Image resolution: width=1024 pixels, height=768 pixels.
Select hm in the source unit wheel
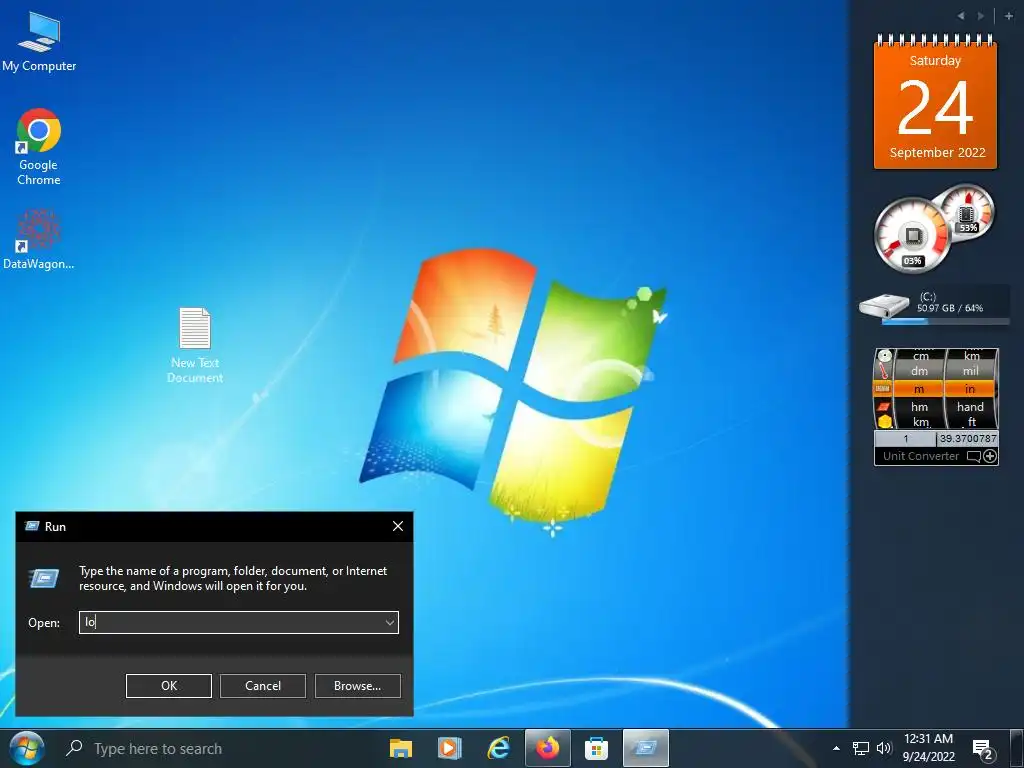point(919,406)
